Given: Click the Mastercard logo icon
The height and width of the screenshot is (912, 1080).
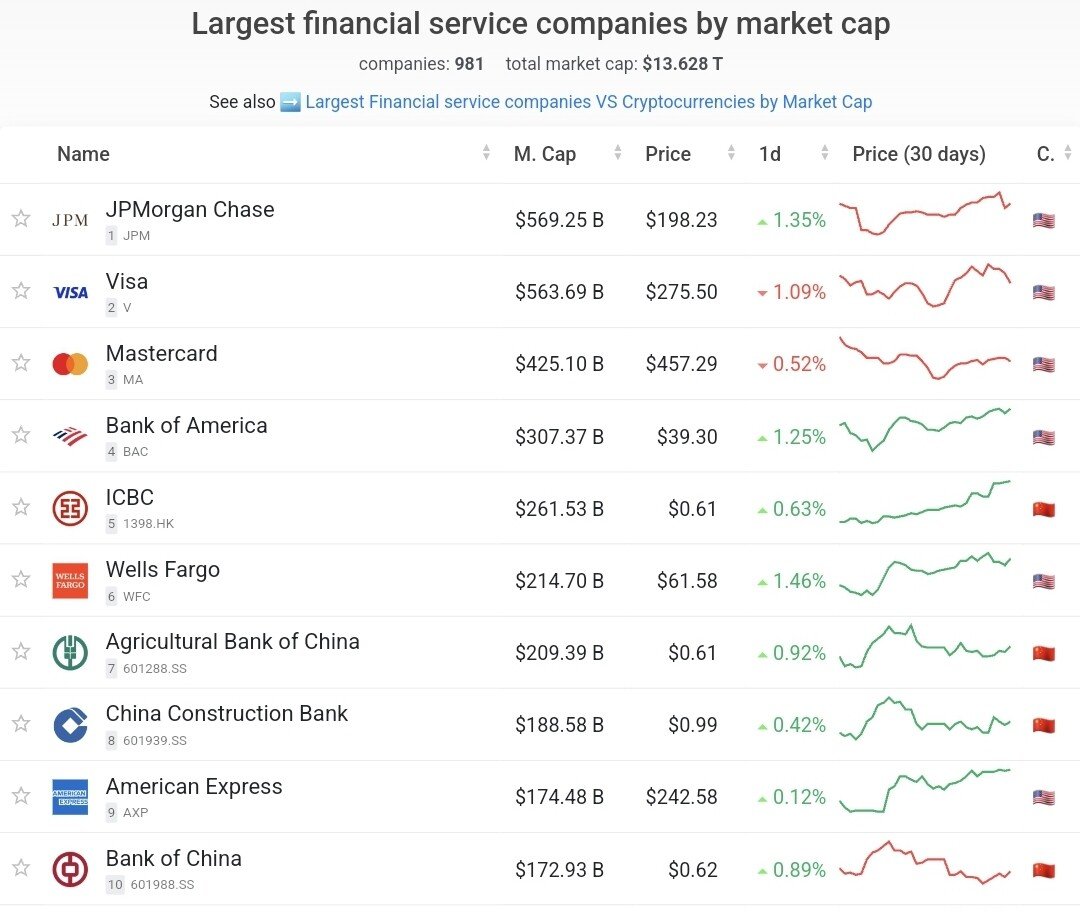Looking at the screenshot, I should (70, 364).
